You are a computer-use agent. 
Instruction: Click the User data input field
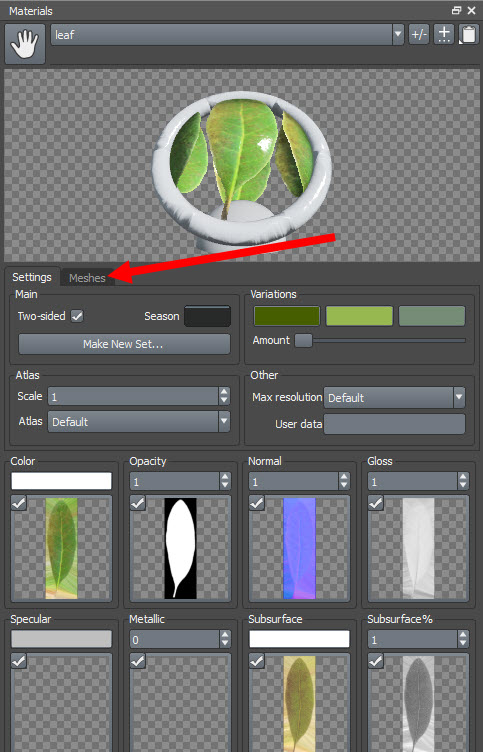394,424
